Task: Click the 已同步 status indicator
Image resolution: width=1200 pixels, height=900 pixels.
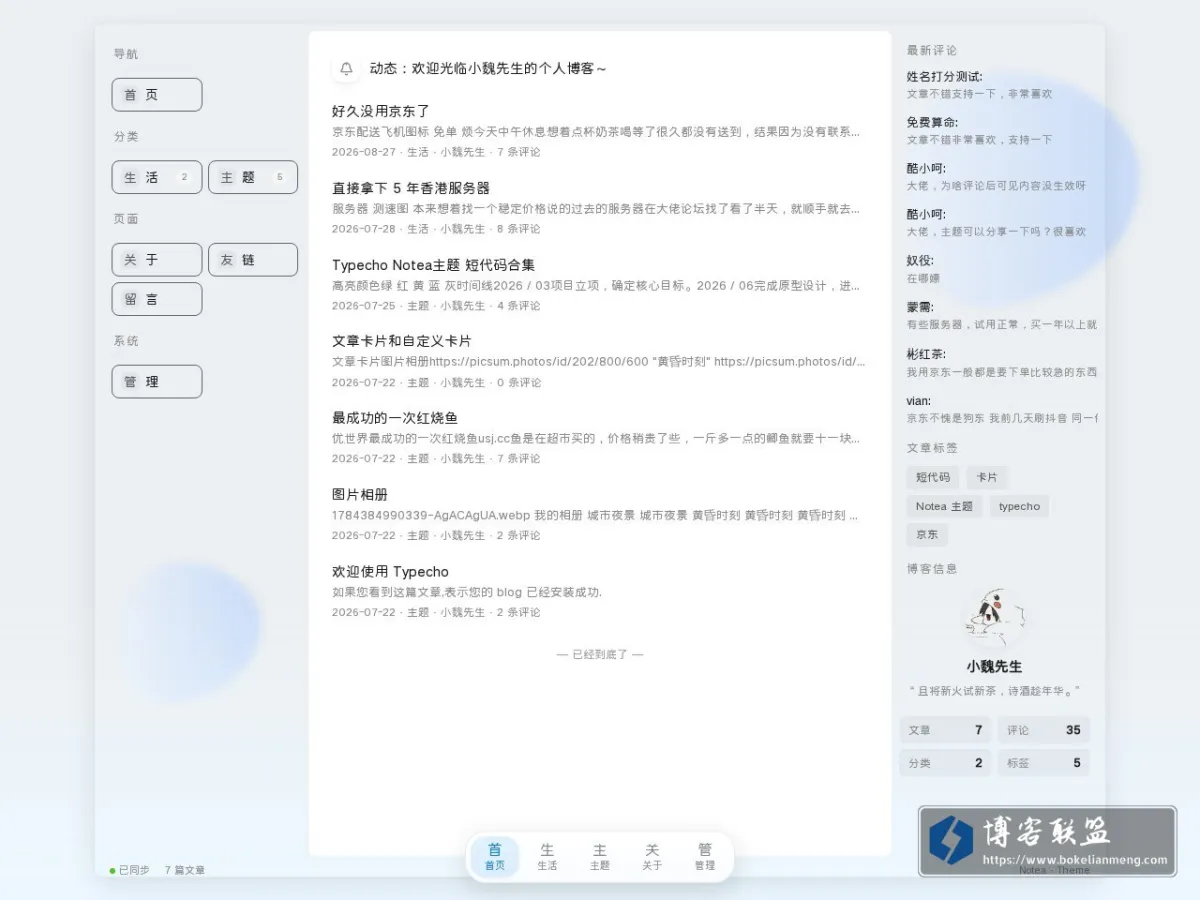Action: [x=130, y=870]
